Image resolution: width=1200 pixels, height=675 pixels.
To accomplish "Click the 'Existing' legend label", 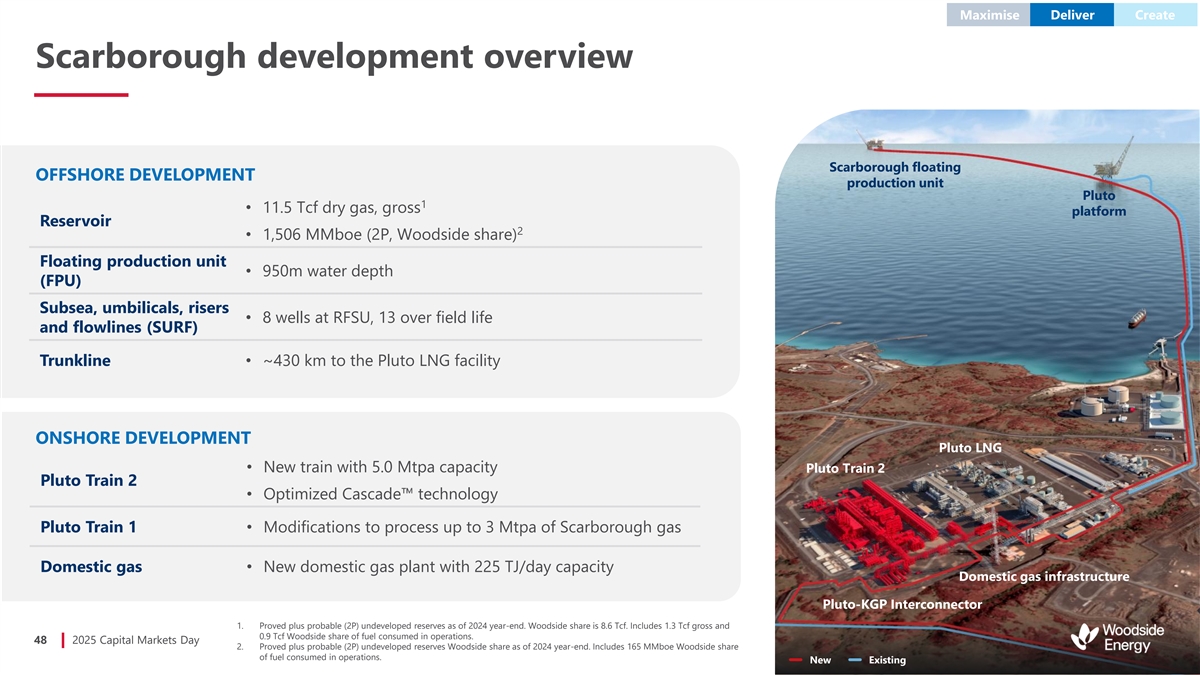I will [x=887, y=660].
